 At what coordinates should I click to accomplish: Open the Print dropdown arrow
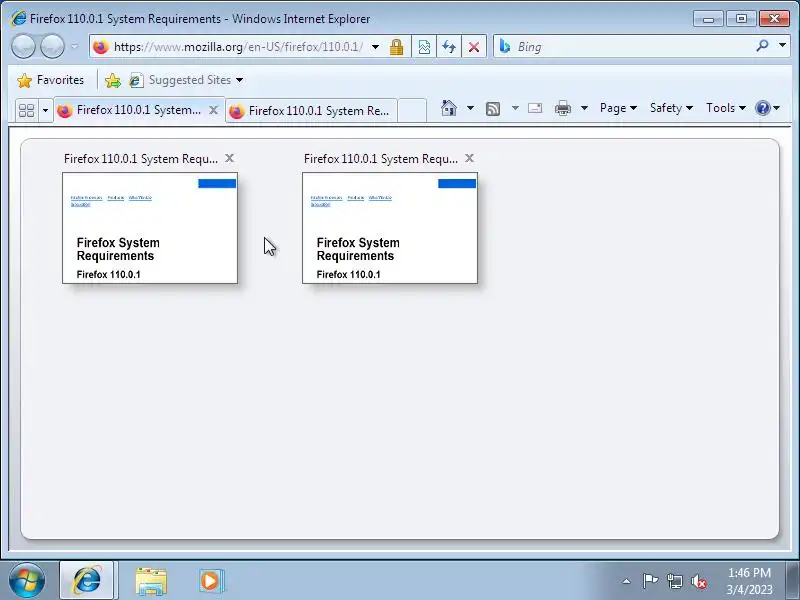pos(585,108)
